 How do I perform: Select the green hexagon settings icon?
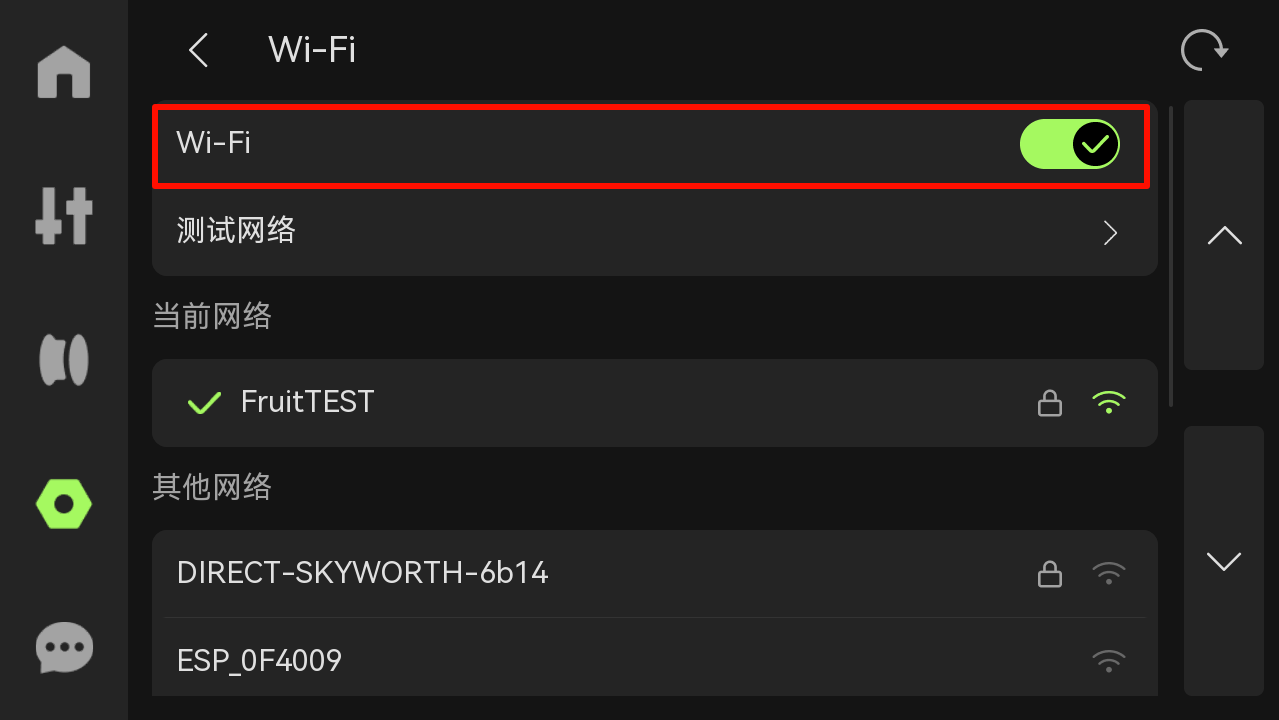64,504
